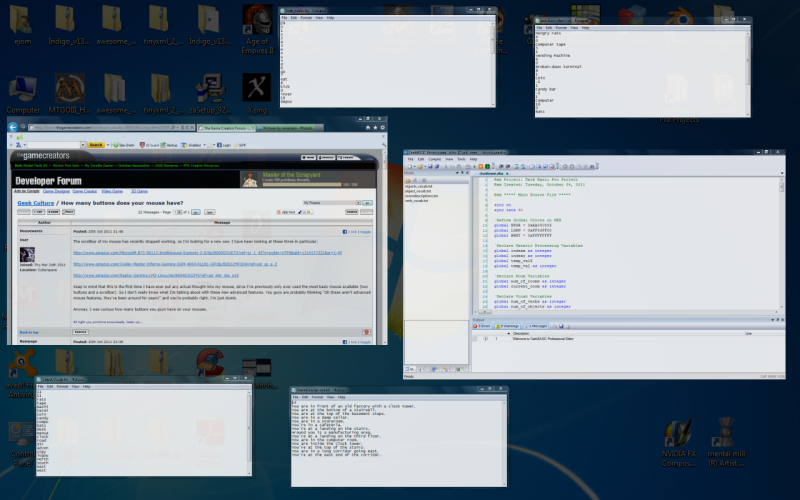Click the Backup icon in browser toolbar
The image size is (800, 500).
pos(163,145)
